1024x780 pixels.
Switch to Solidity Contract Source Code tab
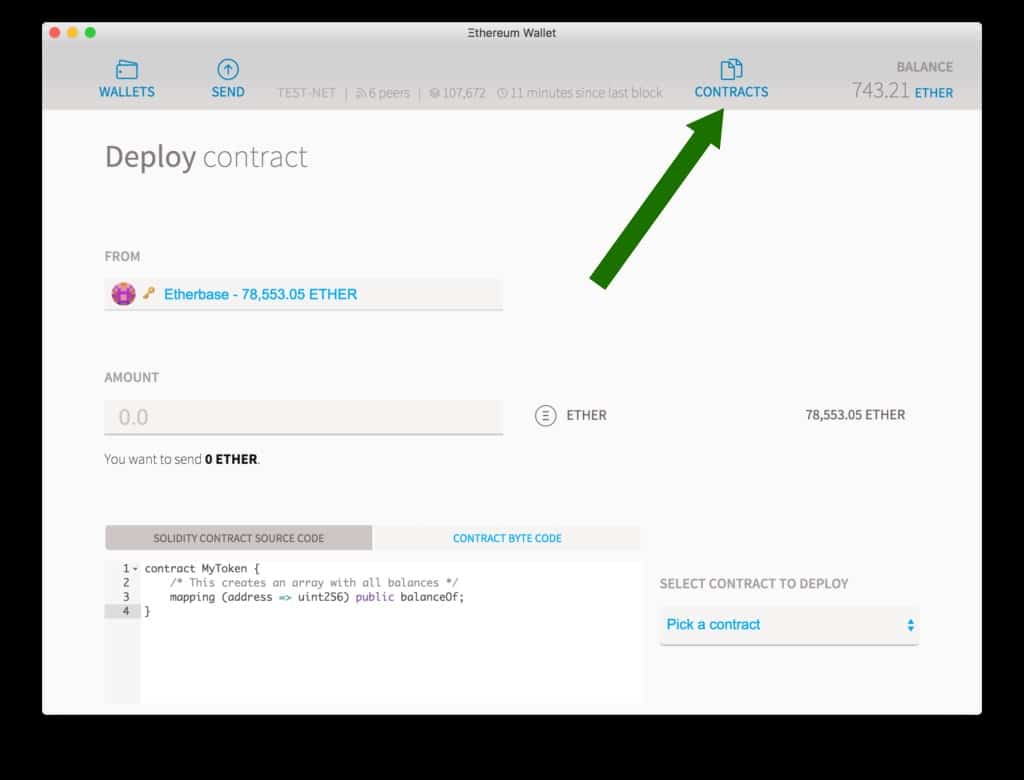pyautogui.click(x=238, y=538)
